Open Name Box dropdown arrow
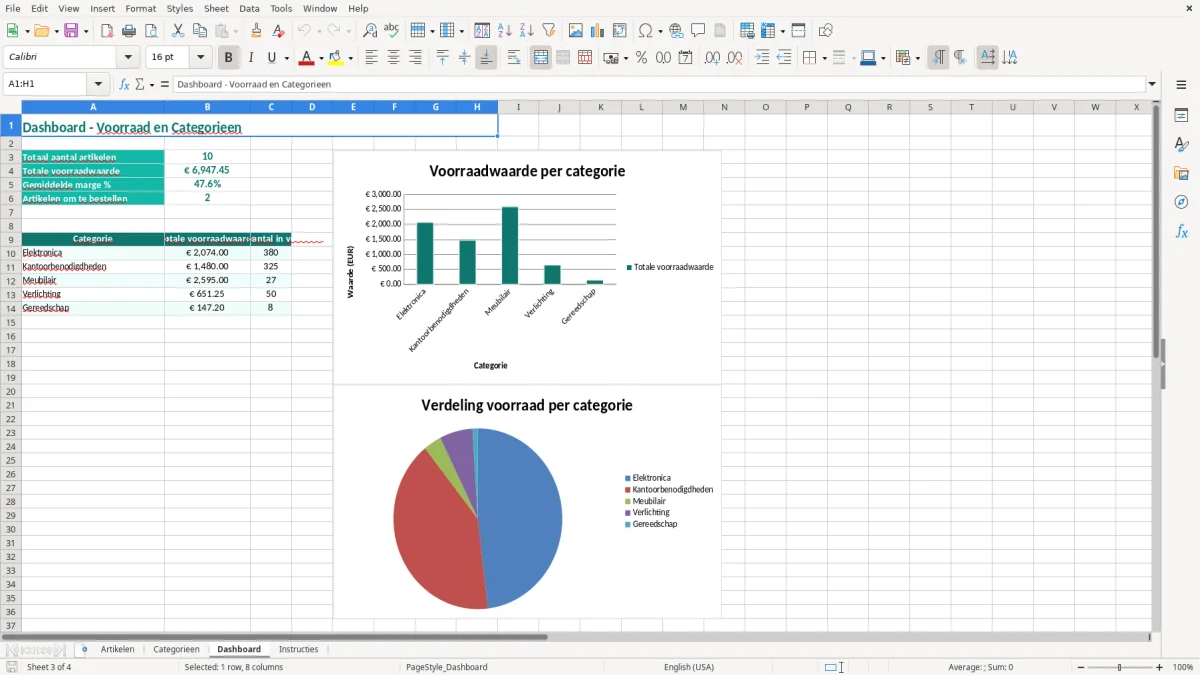This screenshot has height=675, width=1200. (98, 85)
